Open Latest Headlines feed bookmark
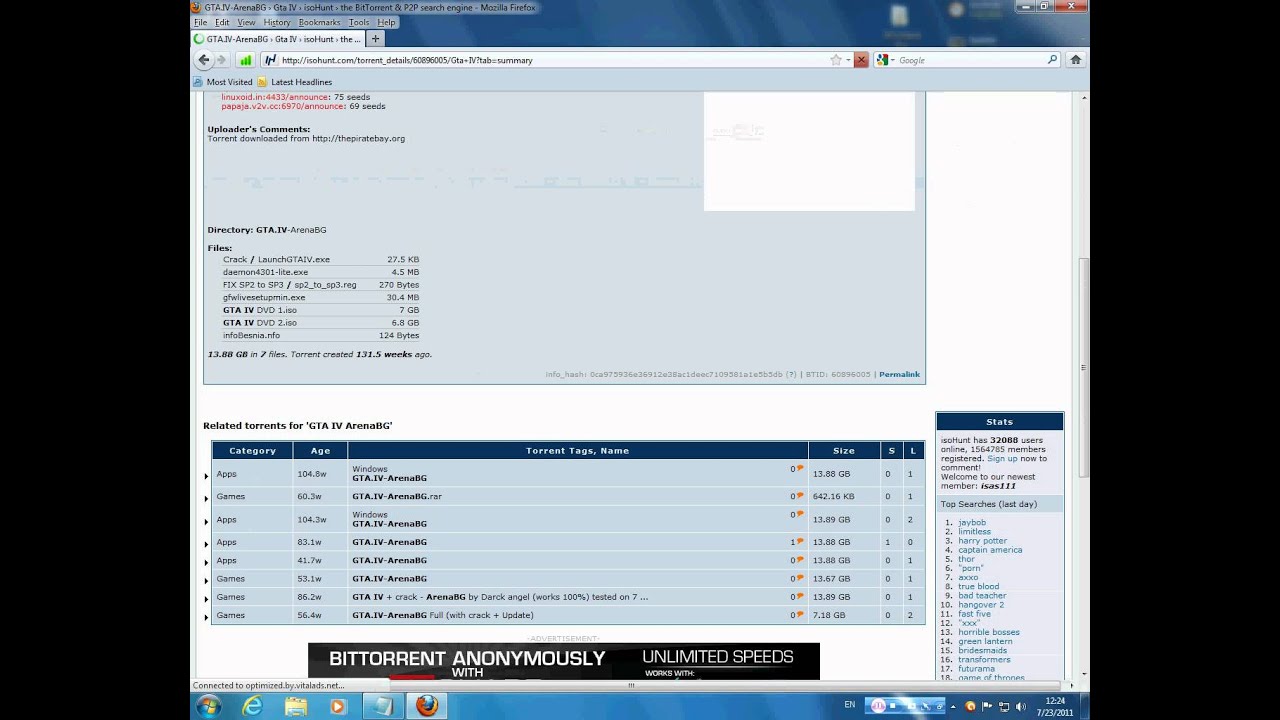 [296, 82]
